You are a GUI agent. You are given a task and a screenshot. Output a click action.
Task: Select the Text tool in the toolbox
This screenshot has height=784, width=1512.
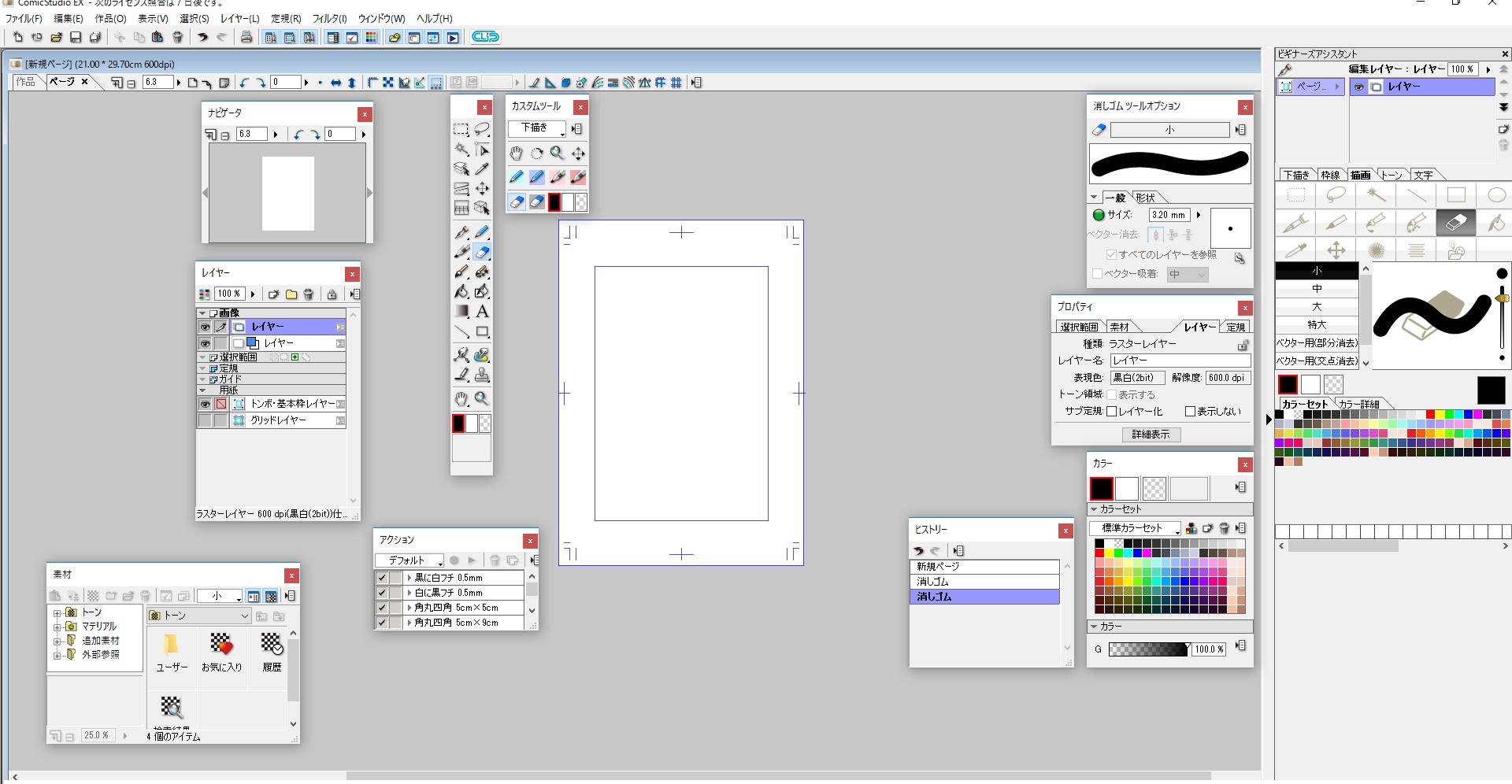pyautogui.click(x=482, y=312)
